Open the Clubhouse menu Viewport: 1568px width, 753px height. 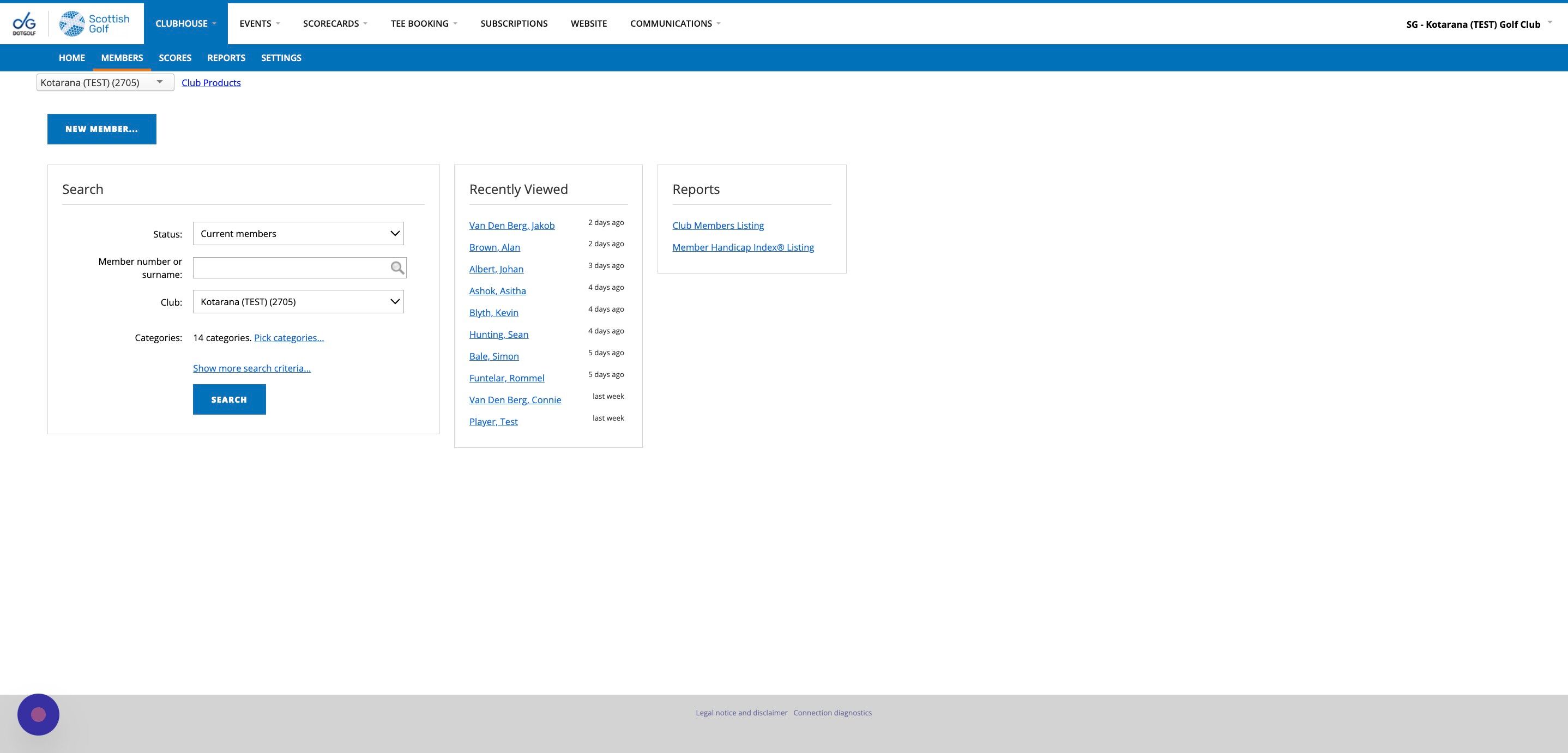click(x=185, y=24)
